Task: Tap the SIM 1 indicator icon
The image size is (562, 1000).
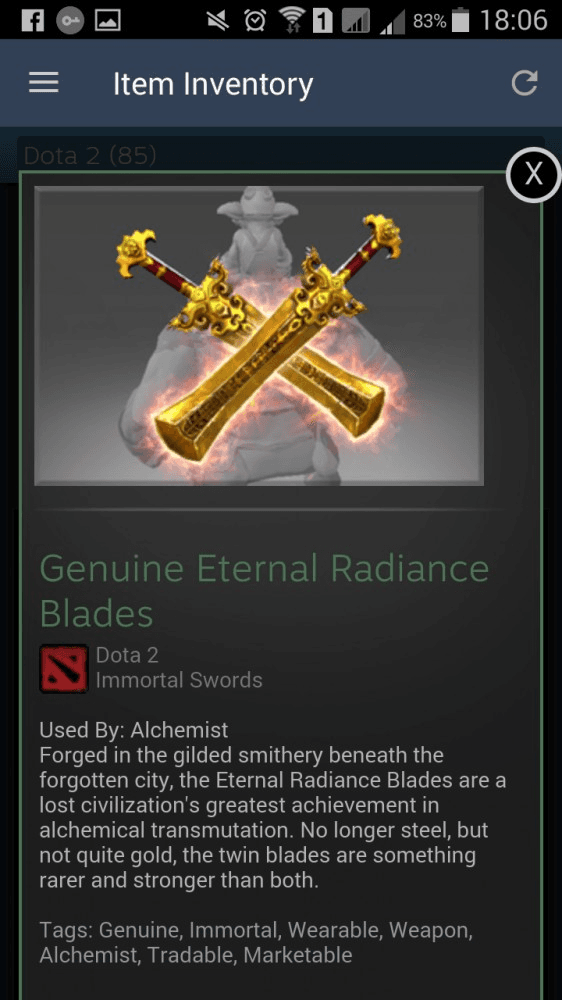Action: 323,21
